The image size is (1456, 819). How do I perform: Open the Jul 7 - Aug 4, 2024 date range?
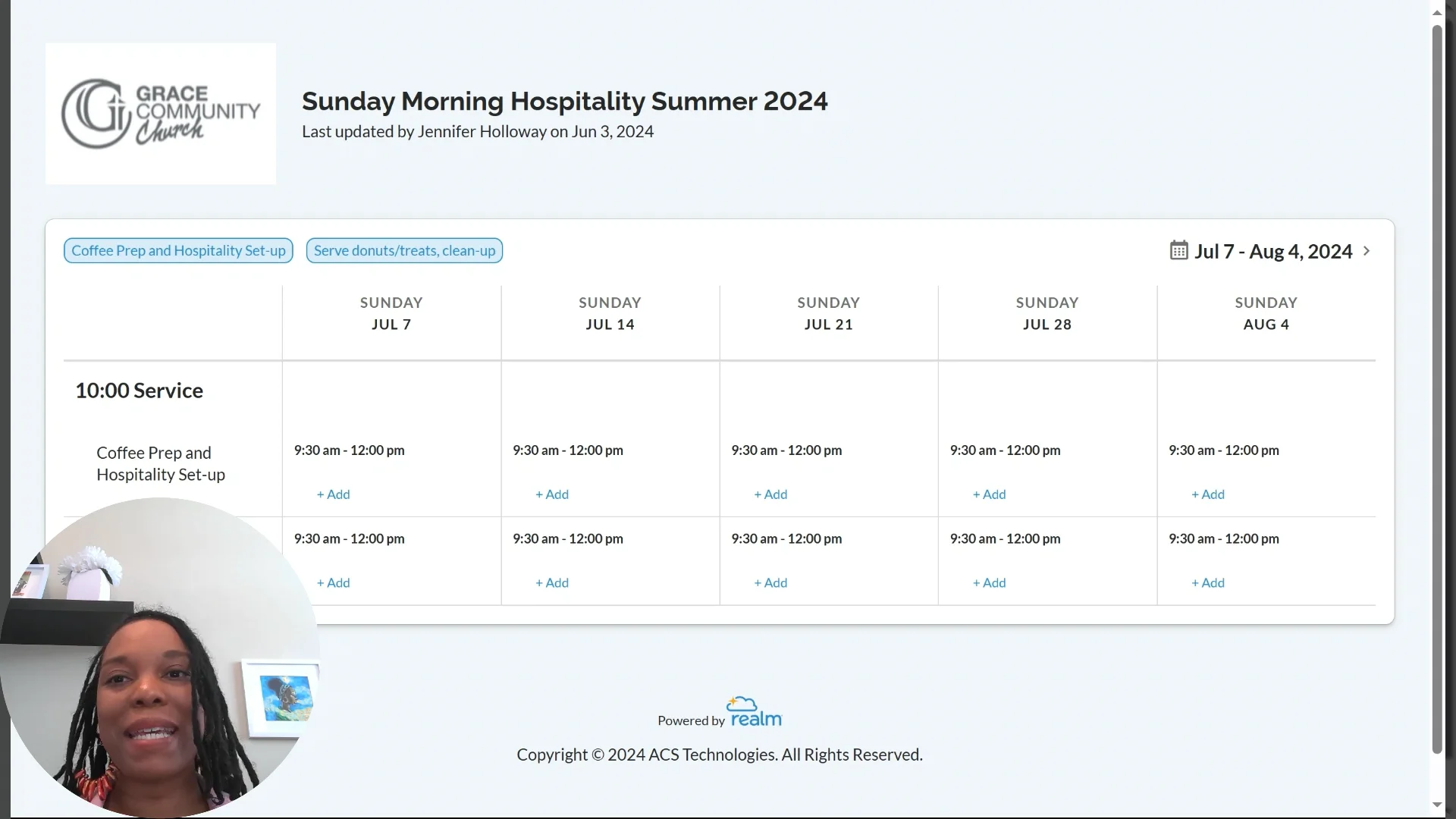[x=1274, y=251]
